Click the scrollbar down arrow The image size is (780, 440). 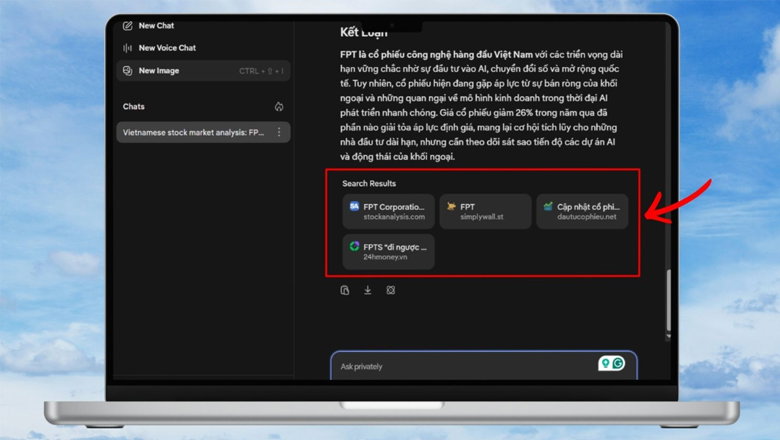[668, 337]
